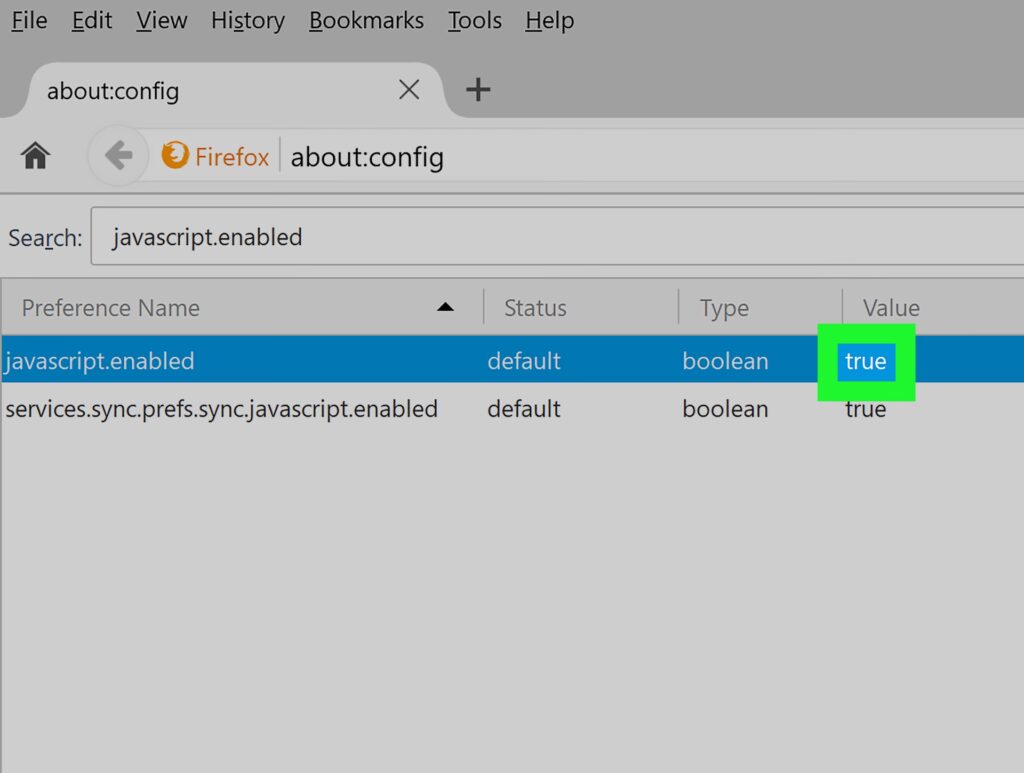Viewport: 1024px width, 773px height.
Task: Click the Back arrow button
Action: (118, 156)
